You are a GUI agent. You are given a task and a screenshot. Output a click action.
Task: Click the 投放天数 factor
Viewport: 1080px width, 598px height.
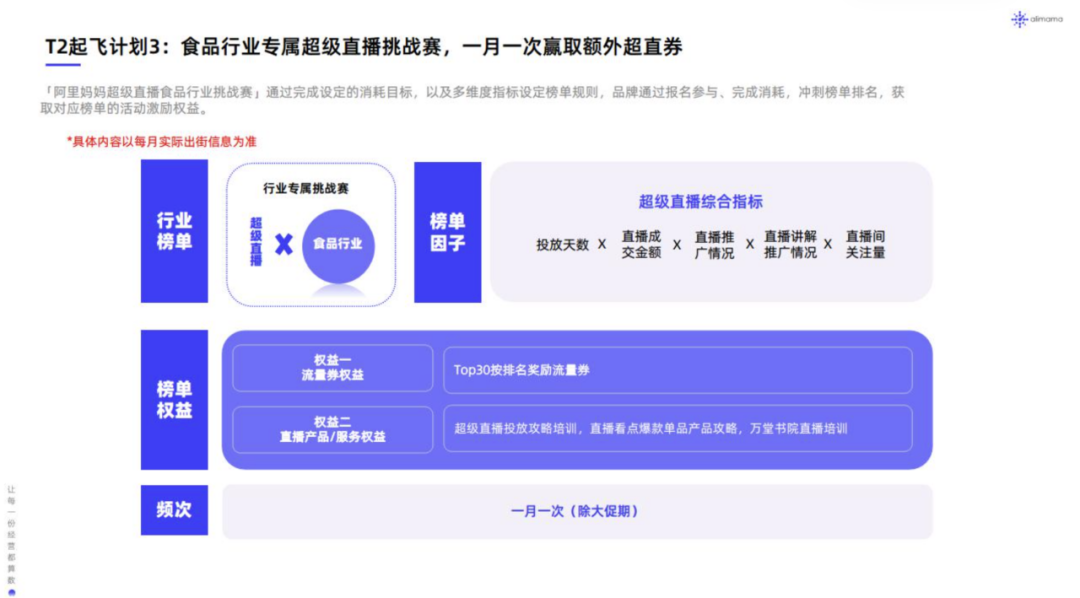point(563,245)
